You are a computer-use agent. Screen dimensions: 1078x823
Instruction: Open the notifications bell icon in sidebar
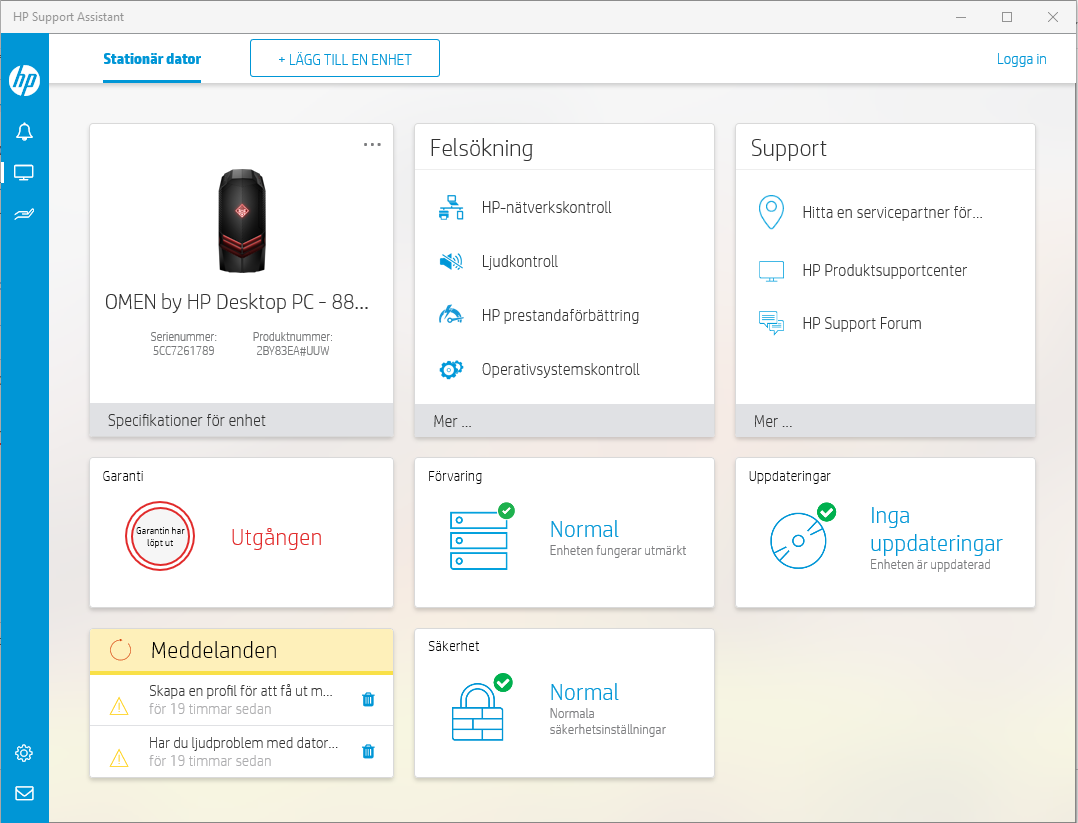[24, 131]
